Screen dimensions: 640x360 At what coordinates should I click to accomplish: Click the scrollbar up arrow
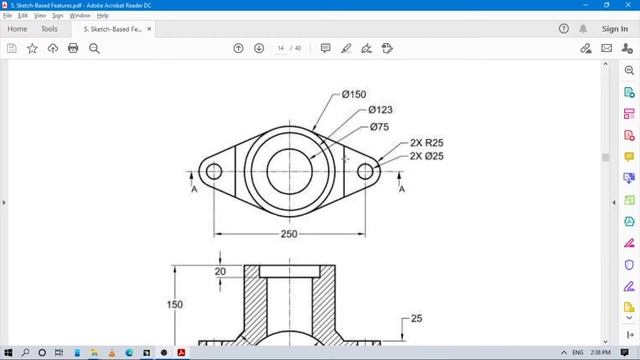click(605, 64)
